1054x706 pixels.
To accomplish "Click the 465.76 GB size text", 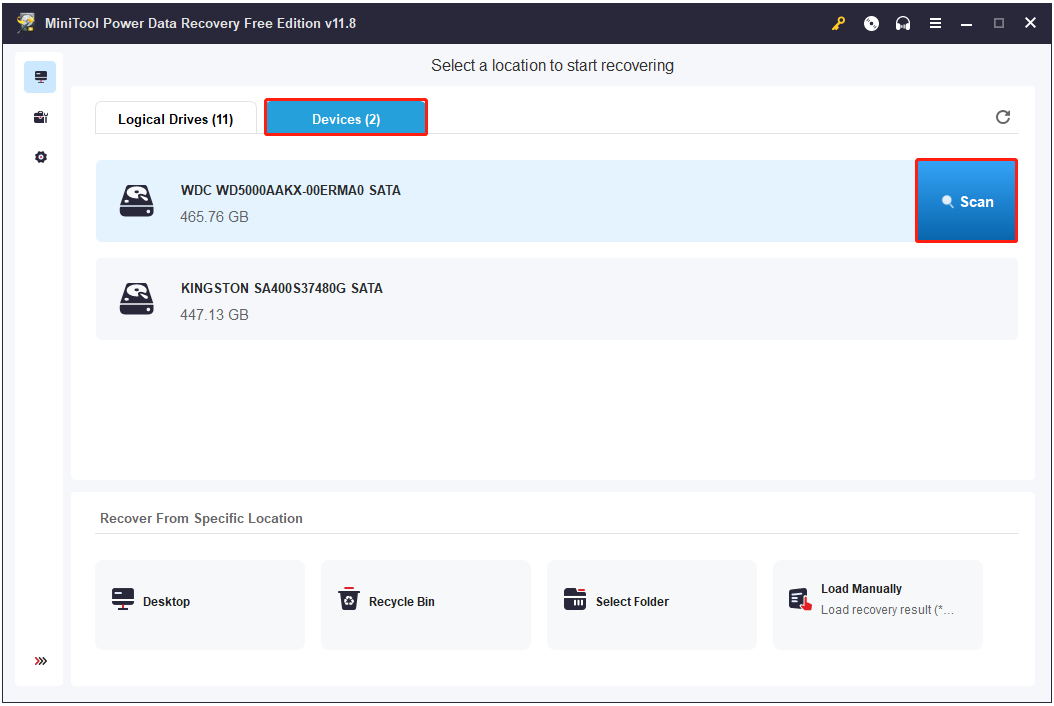I will point(214,217).
